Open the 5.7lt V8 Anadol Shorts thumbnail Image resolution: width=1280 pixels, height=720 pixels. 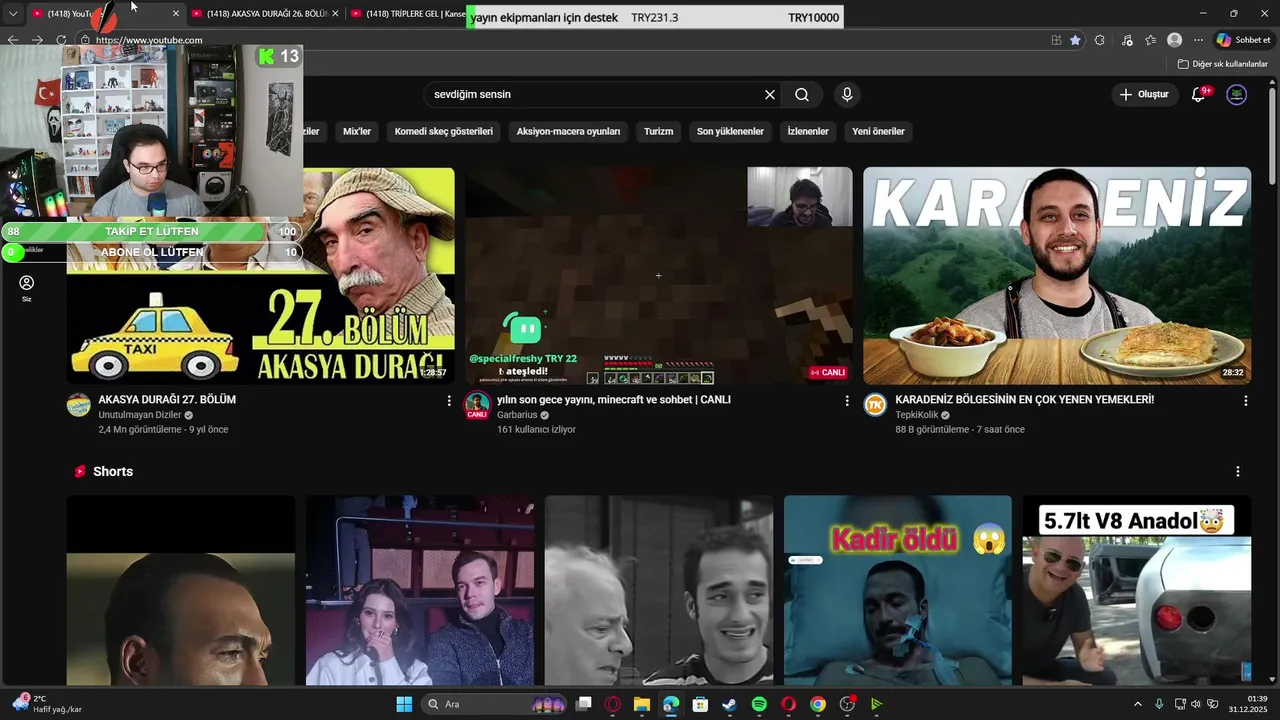click(x=1137, y=591)
